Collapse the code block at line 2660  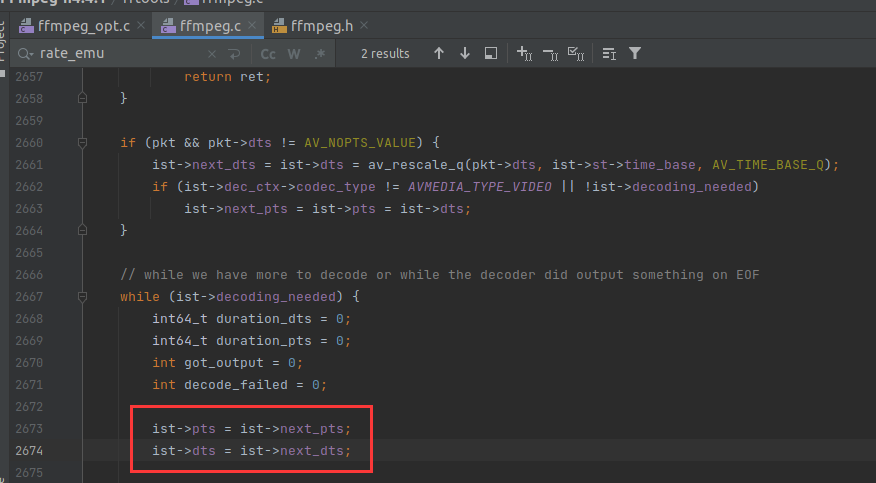coord(82,142)
